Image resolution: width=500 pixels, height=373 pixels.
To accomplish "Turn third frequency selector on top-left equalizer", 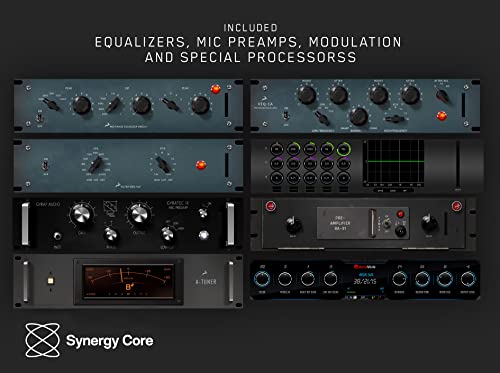I will (171, 105).
